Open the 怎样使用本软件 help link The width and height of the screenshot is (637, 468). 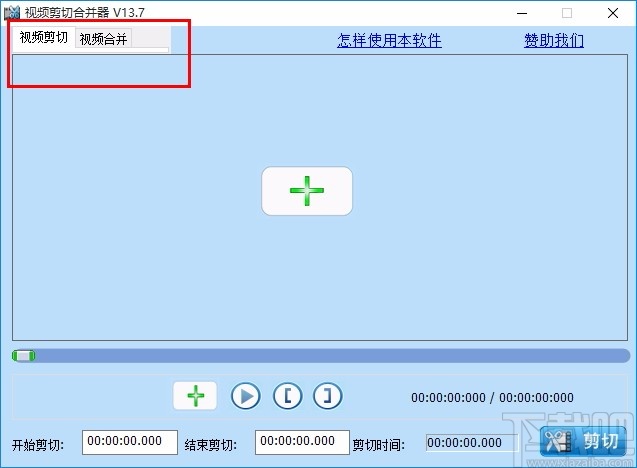[389, 41]
